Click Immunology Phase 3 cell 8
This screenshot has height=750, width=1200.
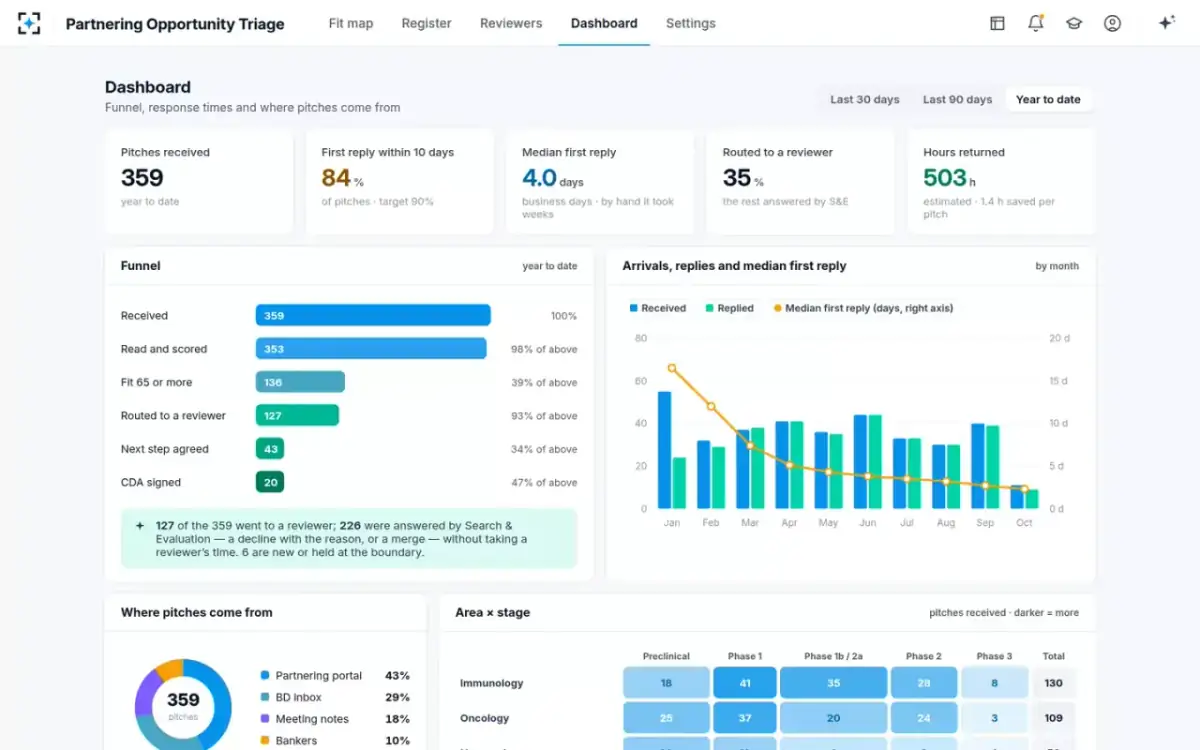click(994, 683)
